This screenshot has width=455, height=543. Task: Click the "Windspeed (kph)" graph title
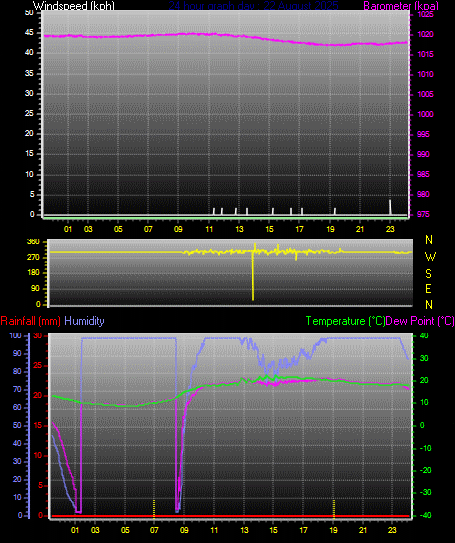(x=73, y=6)
